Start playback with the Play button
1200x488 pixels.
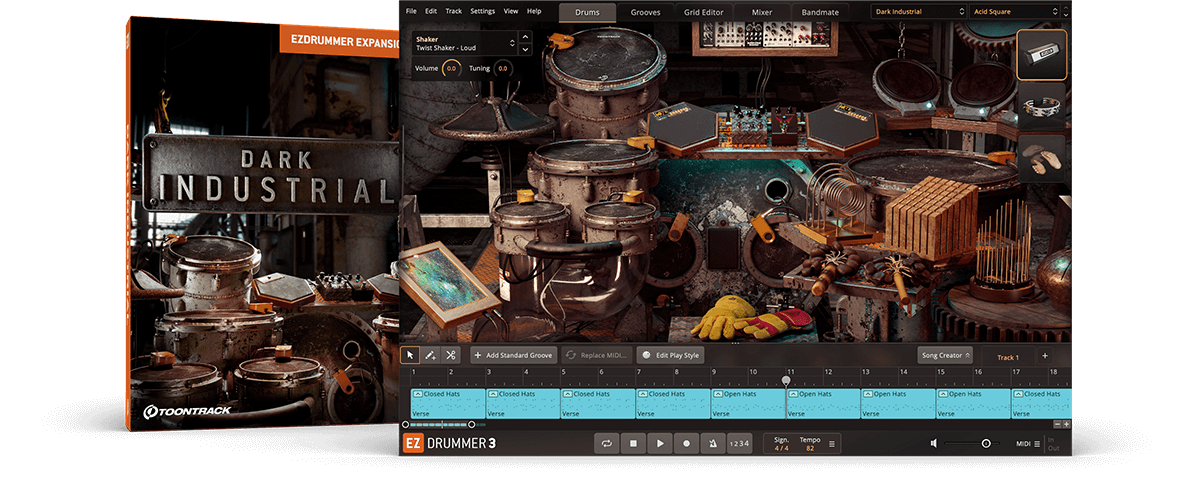(659, 443)
